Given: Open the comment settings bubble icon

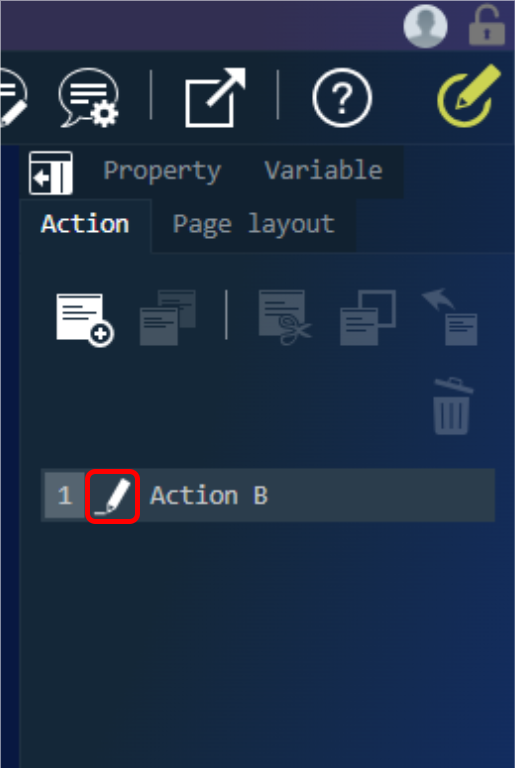Looking at the screenshot, I should click(x=89, y=97).
